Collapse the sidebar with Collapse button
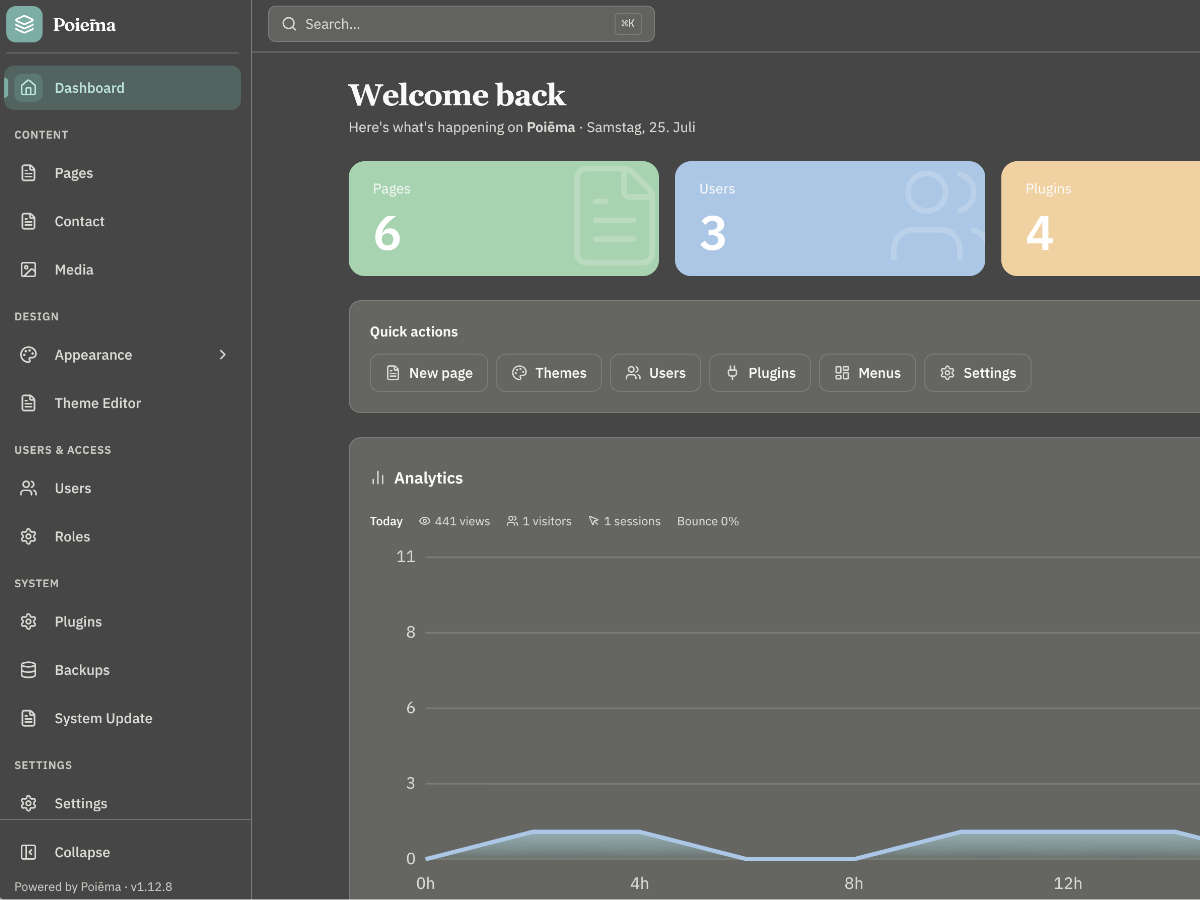The height and width of the screenshot is (900, 1200). 122,852
